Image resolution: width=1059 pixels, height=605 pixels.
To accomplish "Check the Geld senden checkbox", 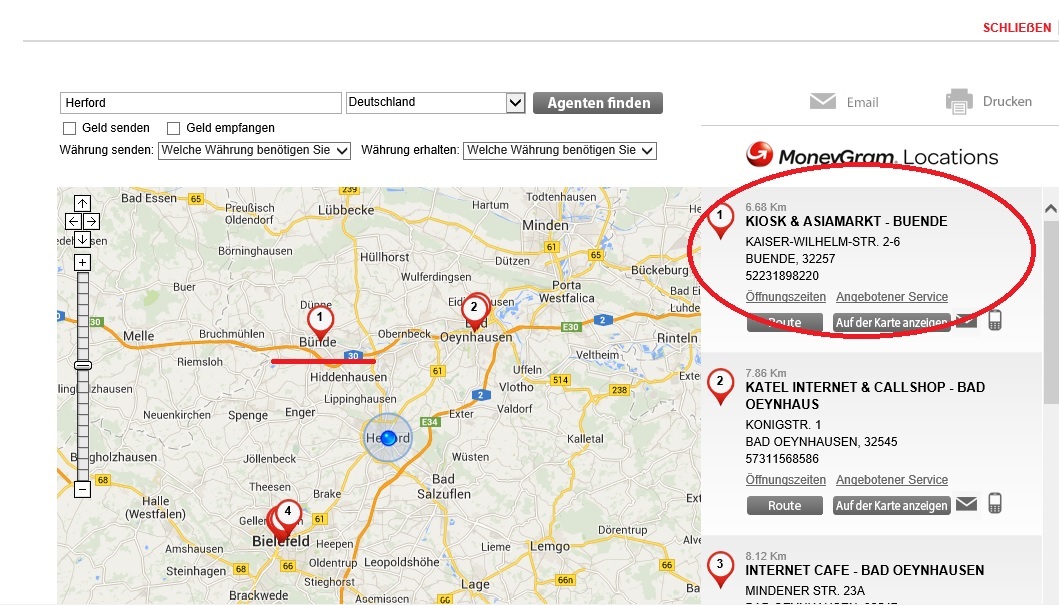I will (69, 128).
